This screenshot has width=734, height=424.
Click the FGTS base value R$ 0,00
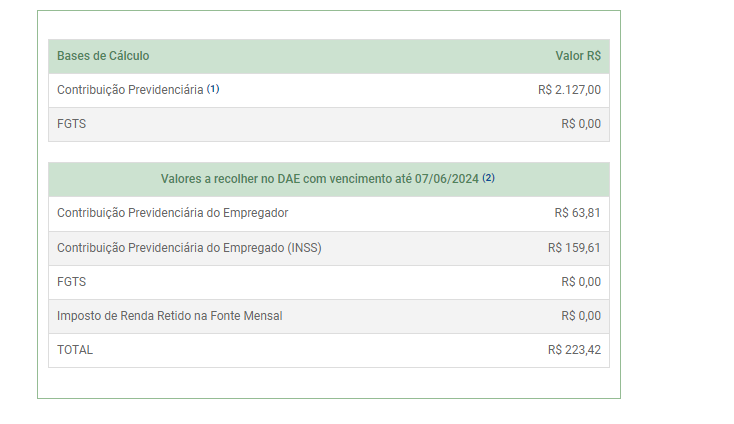coord(581,124)
